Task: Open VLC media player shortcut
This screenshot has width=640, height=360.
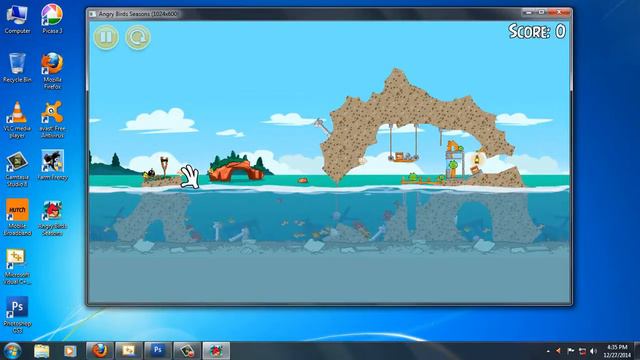Action: click(17, 120)
